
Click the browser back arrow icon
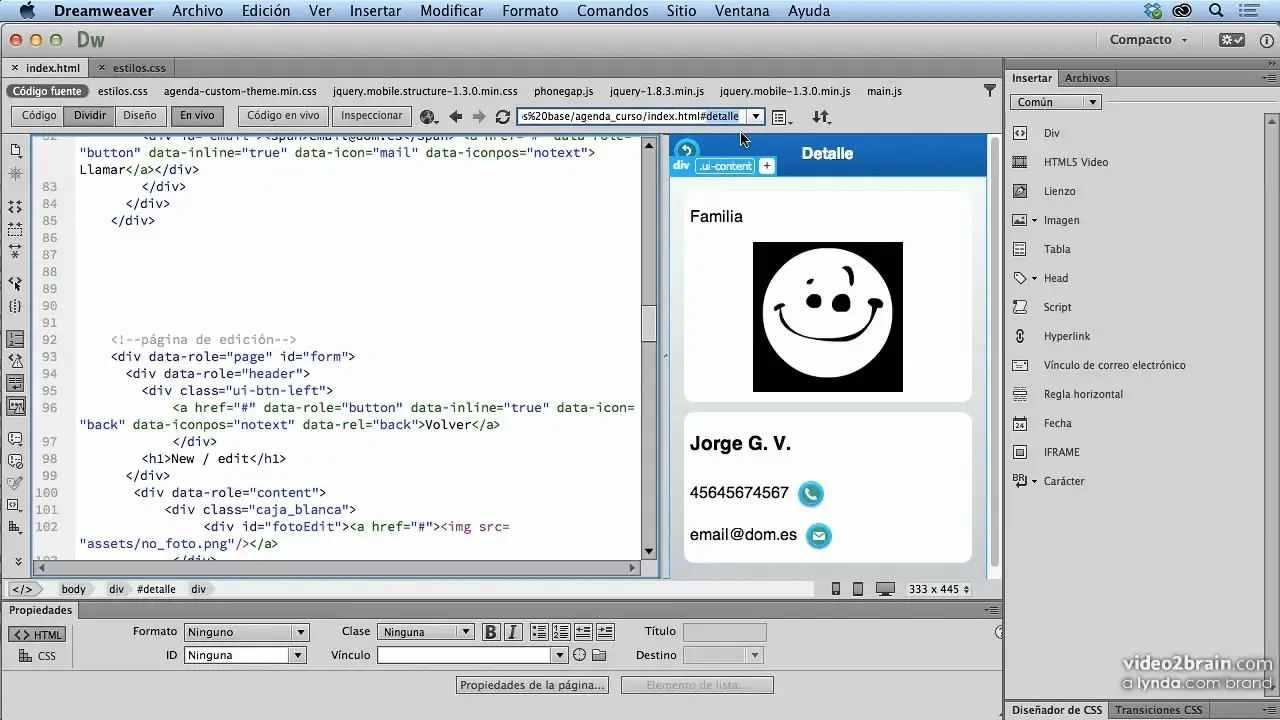tap(455, 117)
